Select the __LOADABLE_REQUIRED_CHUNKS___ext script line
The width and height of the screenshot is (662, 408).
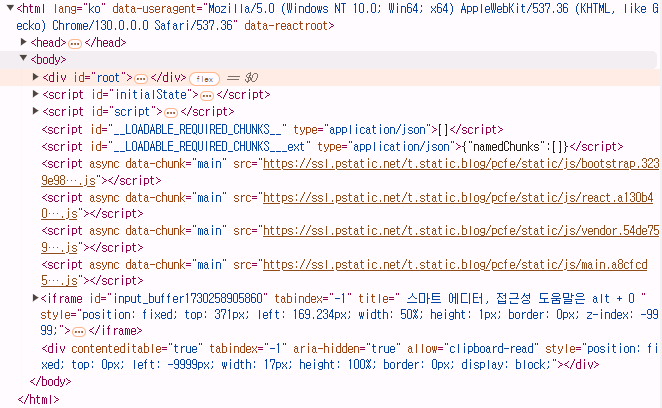tap(332, 147)
